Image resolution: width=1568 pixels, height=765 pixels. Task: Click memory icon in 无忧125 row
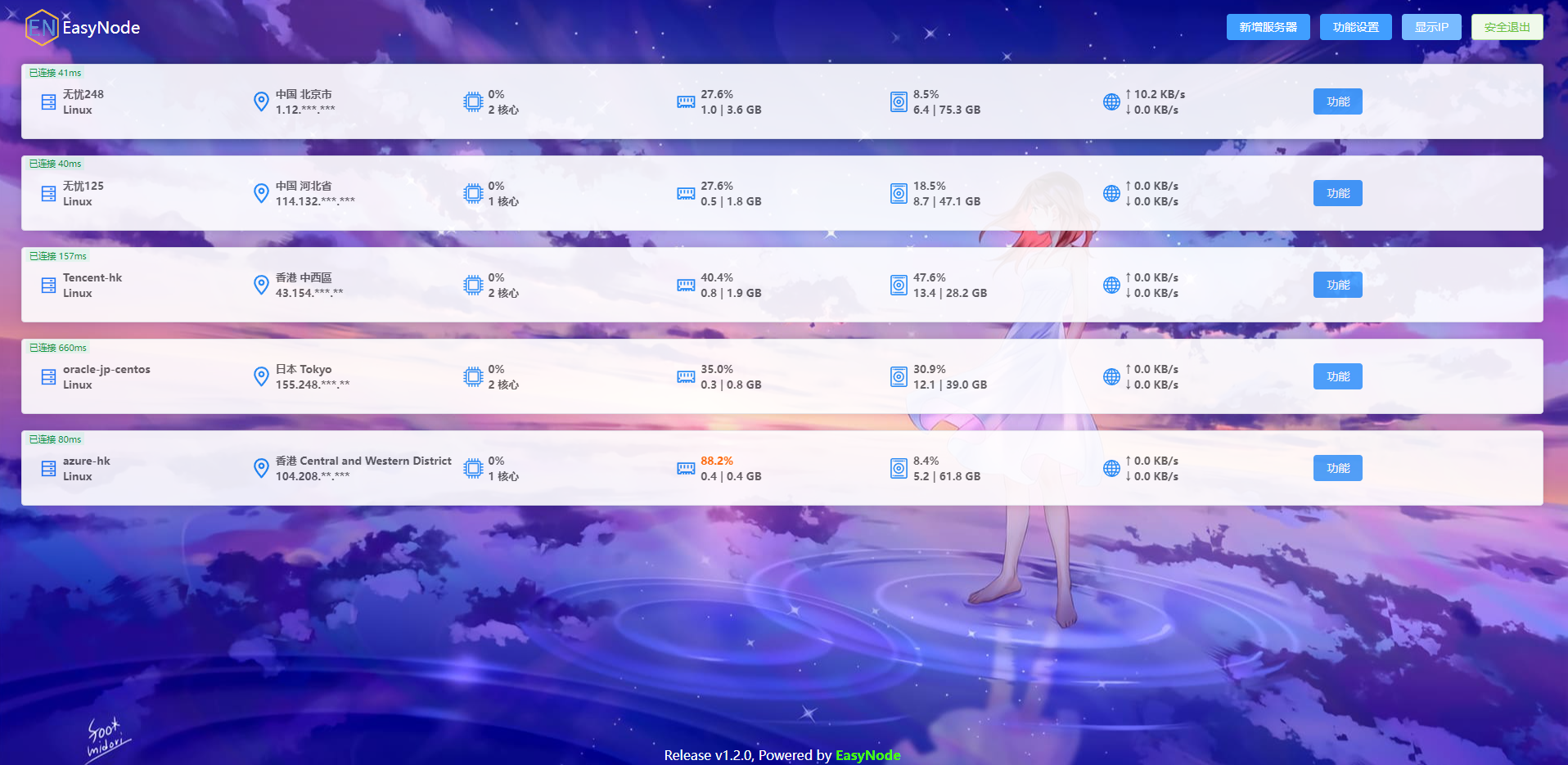click(x=686, y=194)
